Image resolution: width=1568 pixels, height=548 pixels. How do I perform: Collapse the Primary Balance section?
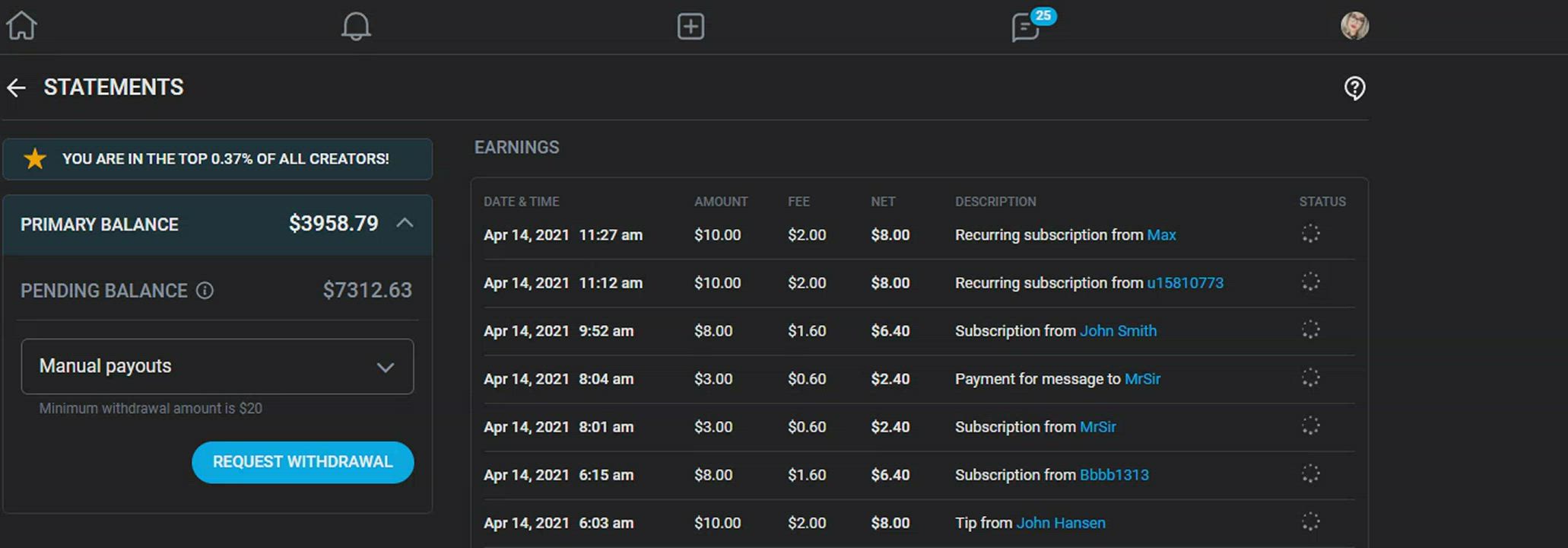point(405,223)
